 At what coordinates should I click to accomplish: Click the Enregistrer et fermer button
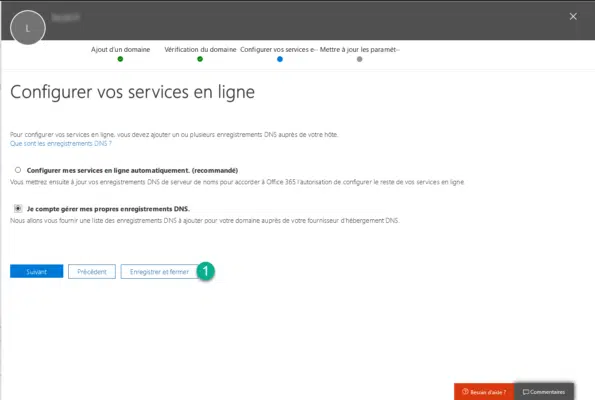(159, 272)
